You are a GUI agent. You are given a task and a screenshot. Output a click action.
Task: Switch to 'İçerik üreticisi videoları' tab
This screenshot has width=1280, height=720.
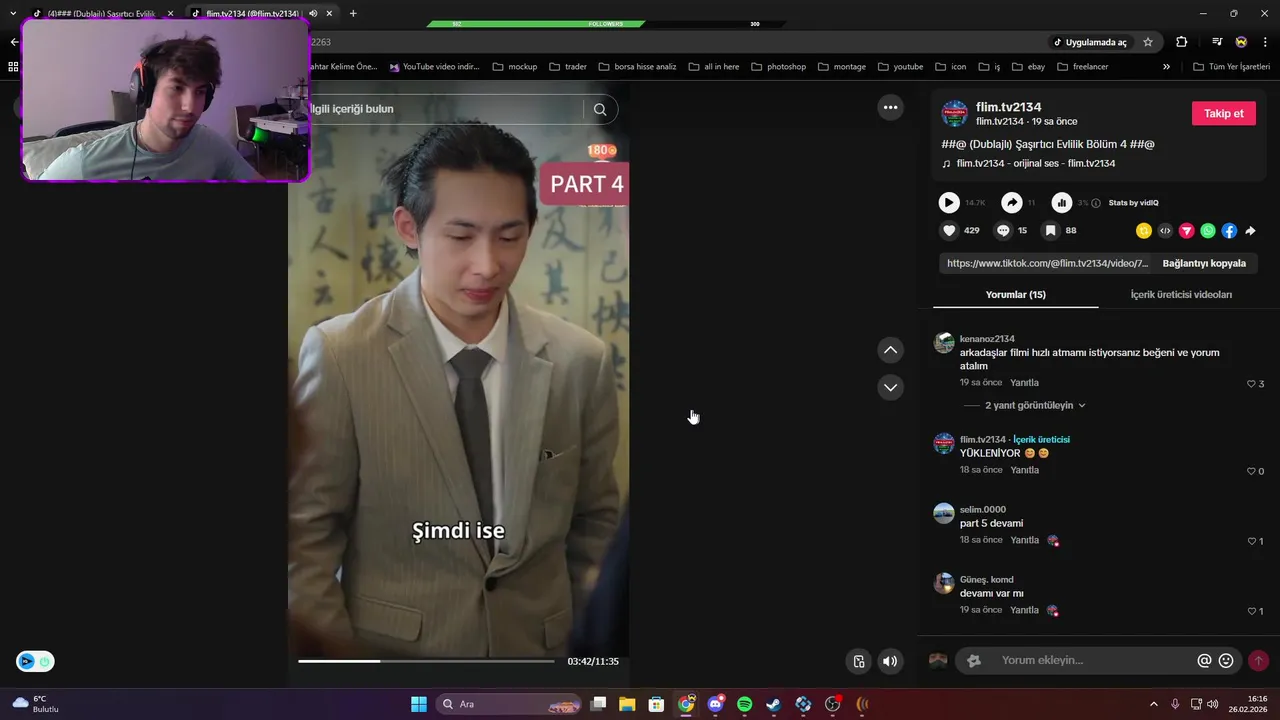click(x=1181, y=294)
